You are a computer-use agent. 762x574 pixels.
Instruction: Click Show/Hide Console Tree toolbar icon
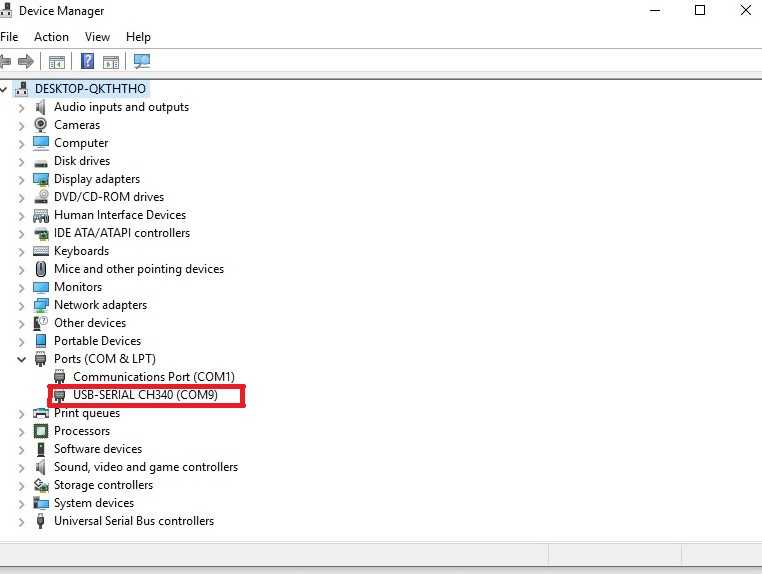pyautogui.click(x=57, y=62)
